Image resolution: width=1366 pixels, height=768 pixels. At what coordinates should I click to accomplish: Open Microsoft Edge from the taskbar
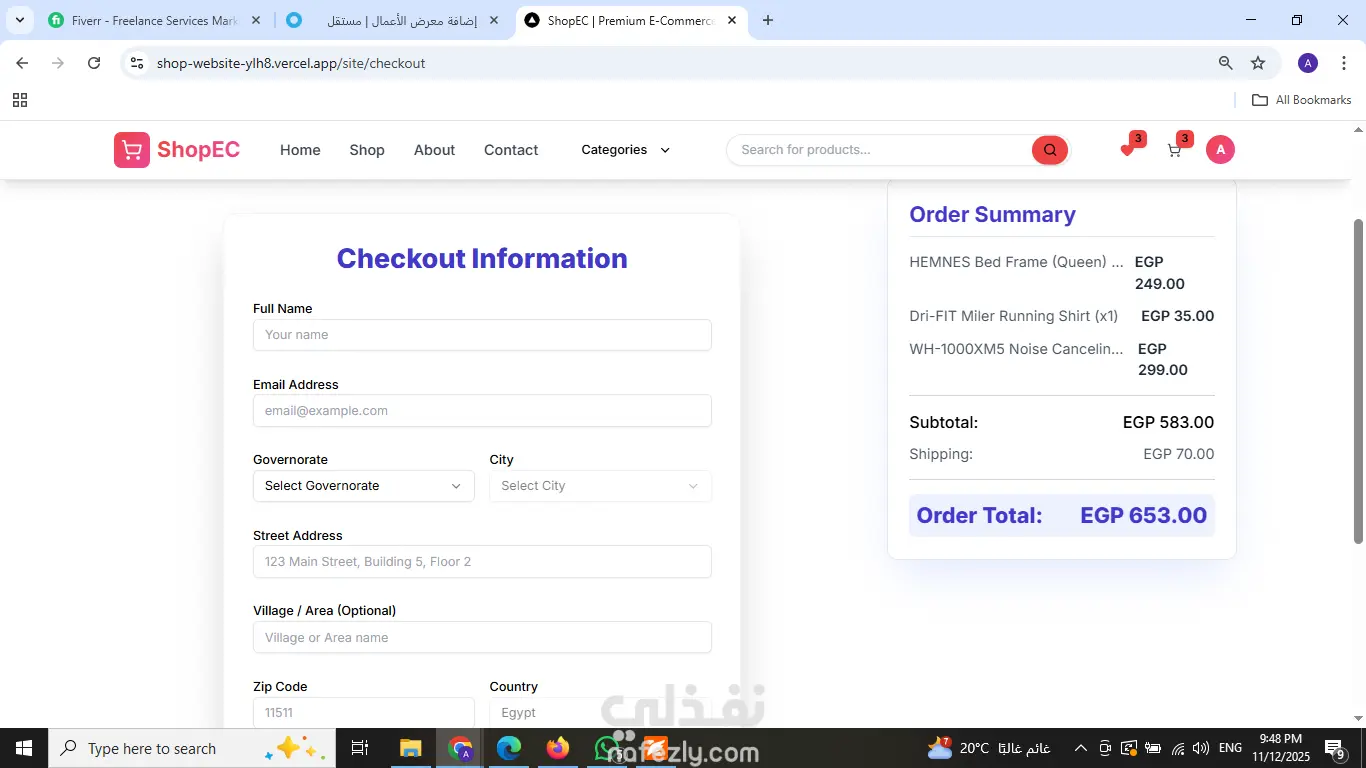(x=509, y=748)
